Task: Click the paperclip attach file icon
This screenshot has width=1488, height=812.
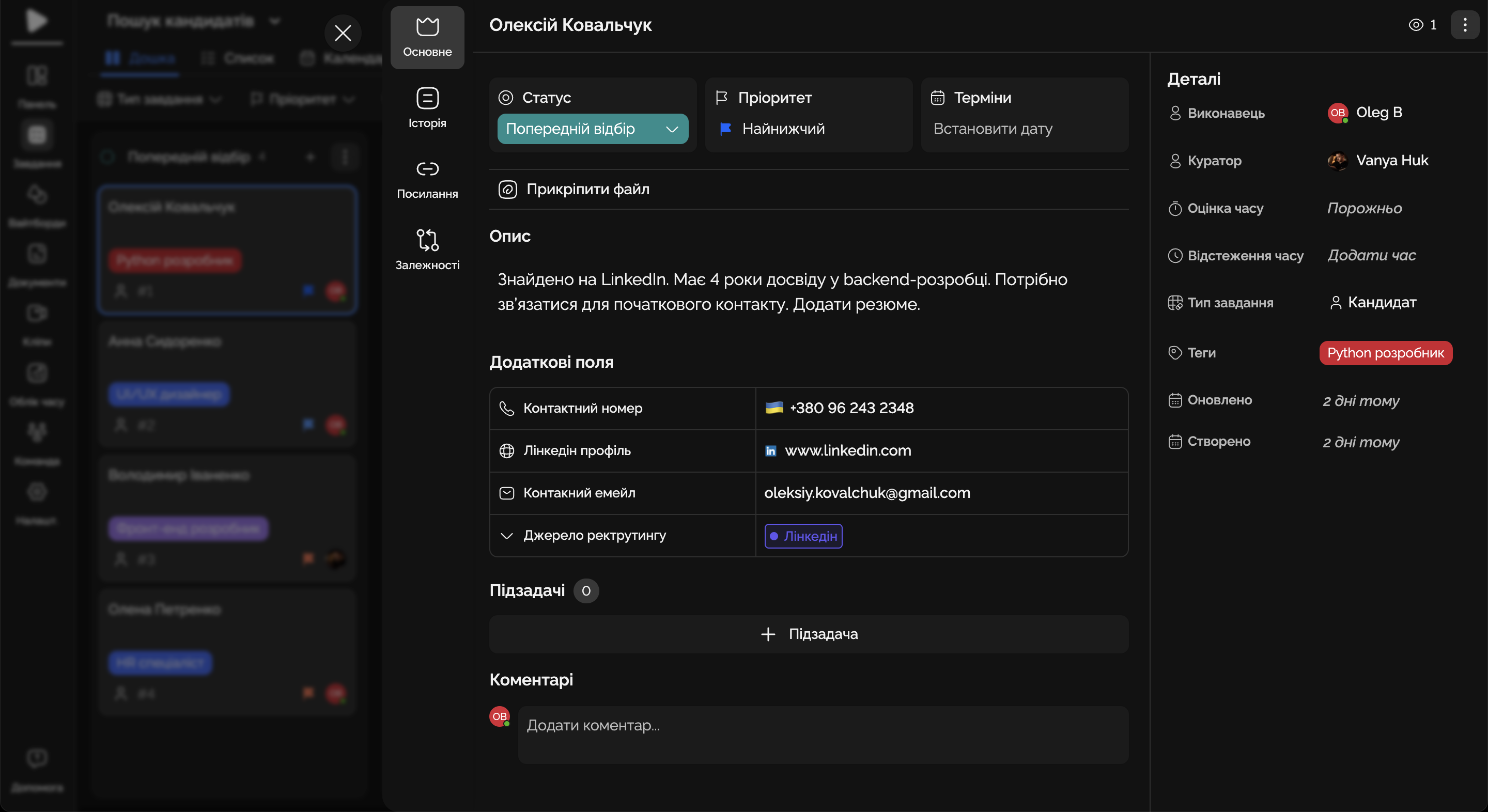Action: (507, 190)
